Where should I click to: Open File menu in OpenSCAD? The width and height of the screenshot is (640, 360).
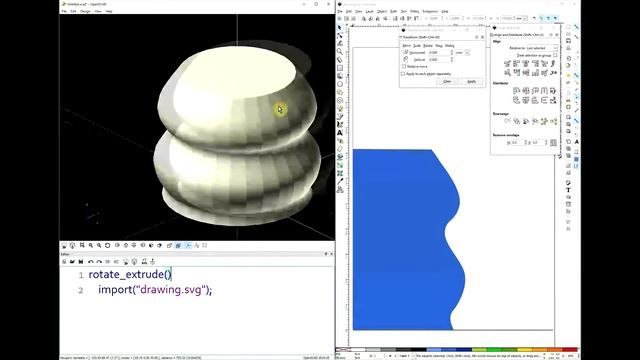(64, 11)
